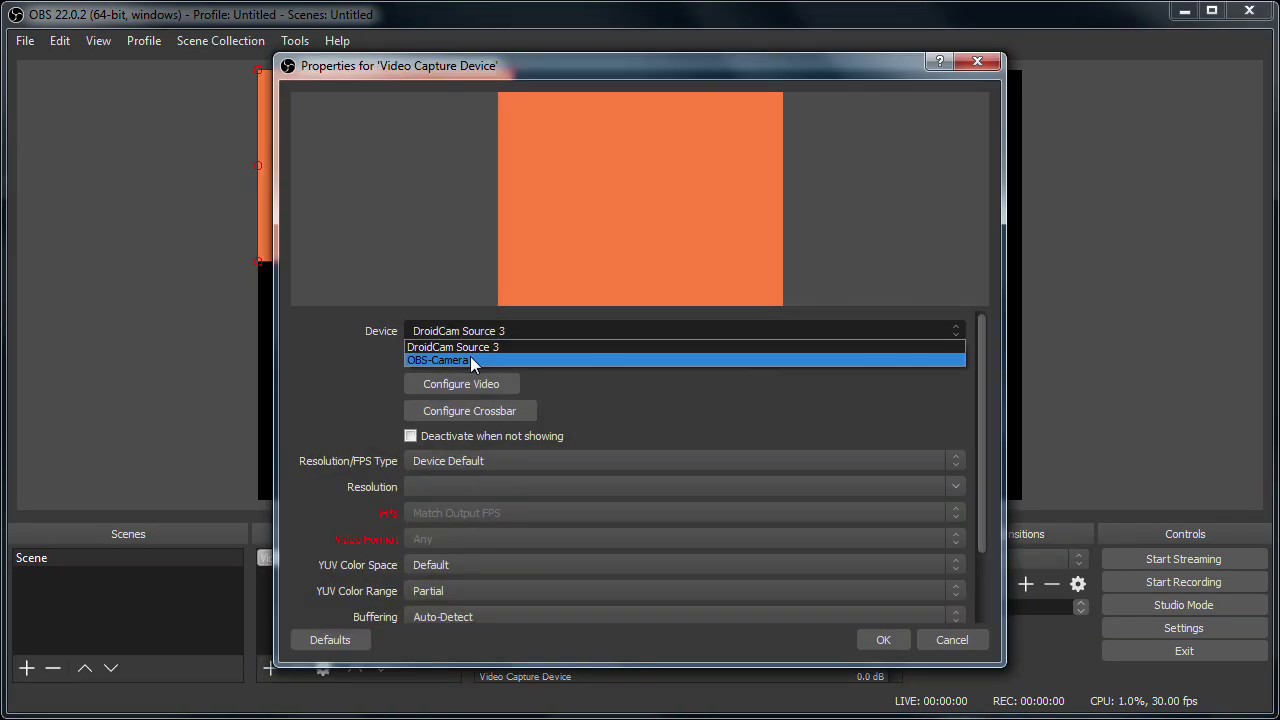Enable Studio Mode

[x=1184, y=605]
